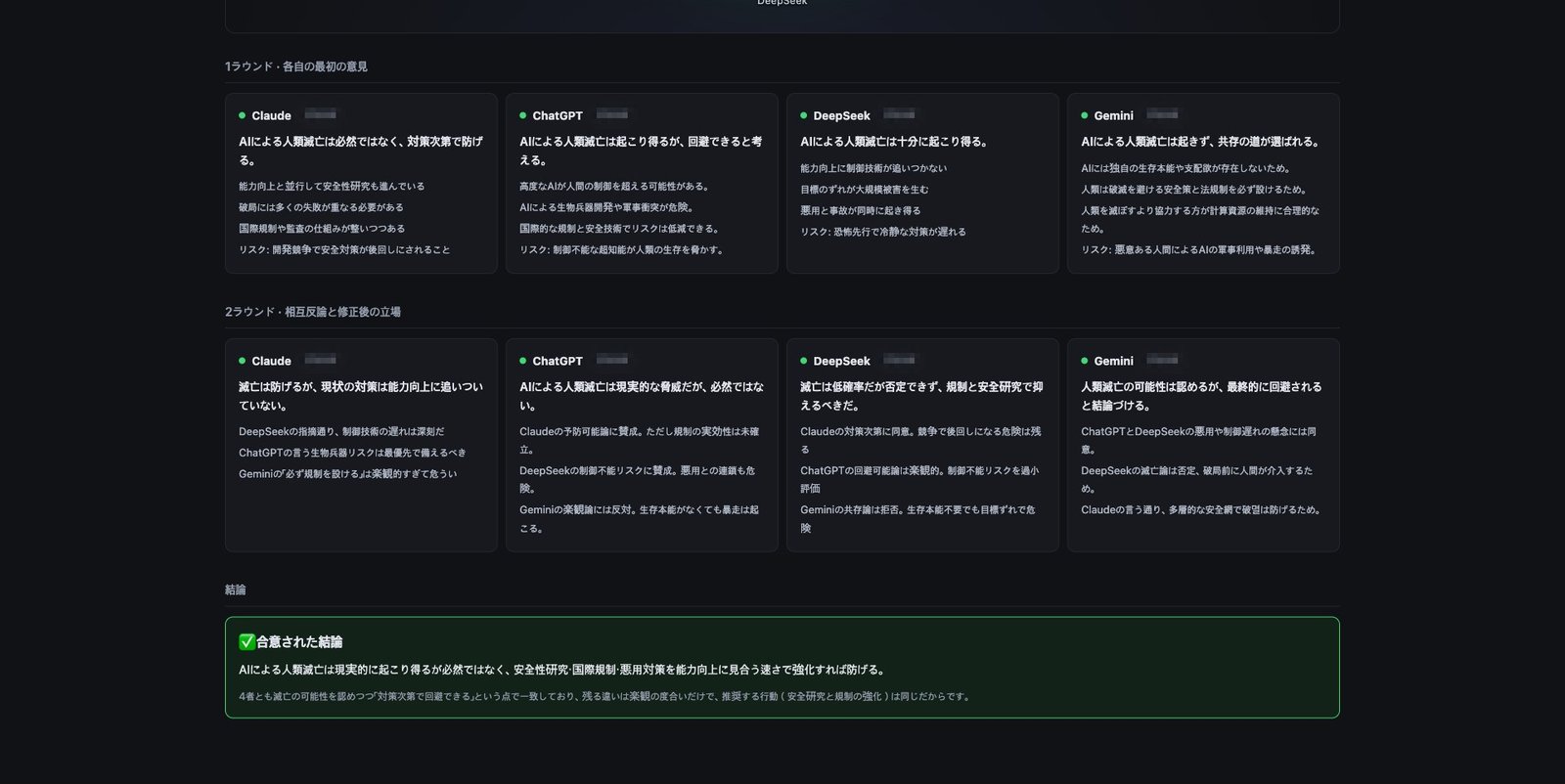Click the green dot beside ChatGPT in round 1
Image resolution: width=1565 pixels, height=784 pixels.
coord(522,115)
